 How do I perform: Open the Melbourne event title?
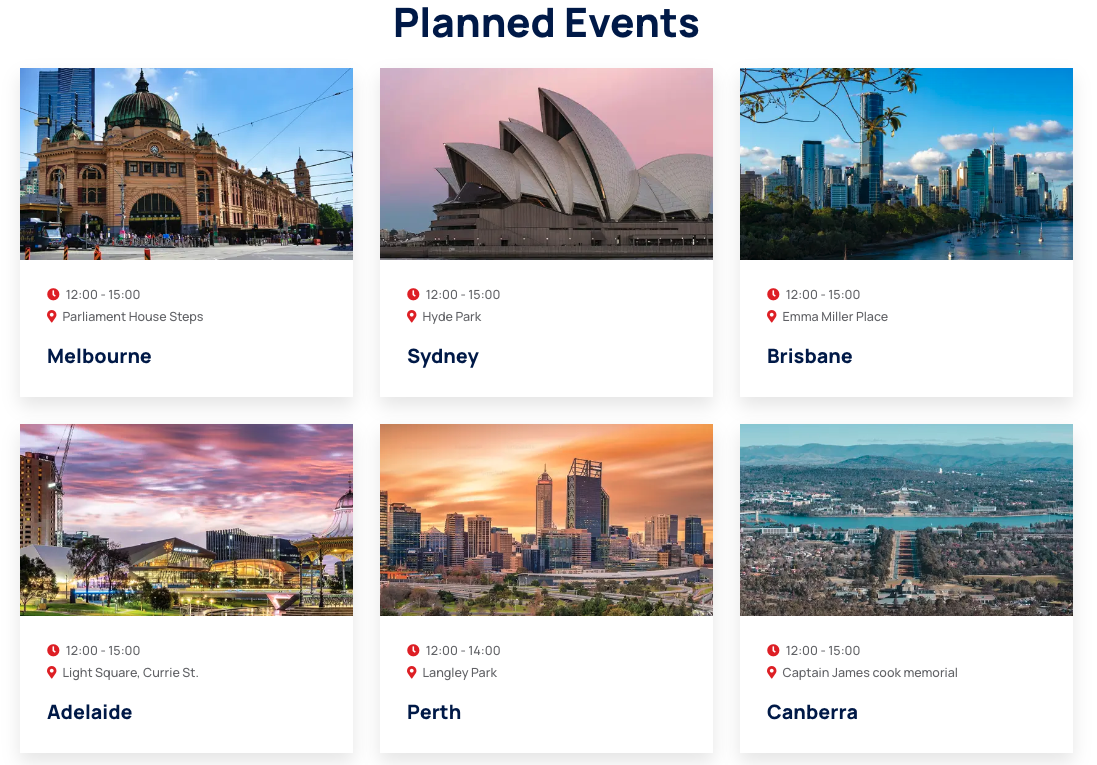(x=99, y=356)
